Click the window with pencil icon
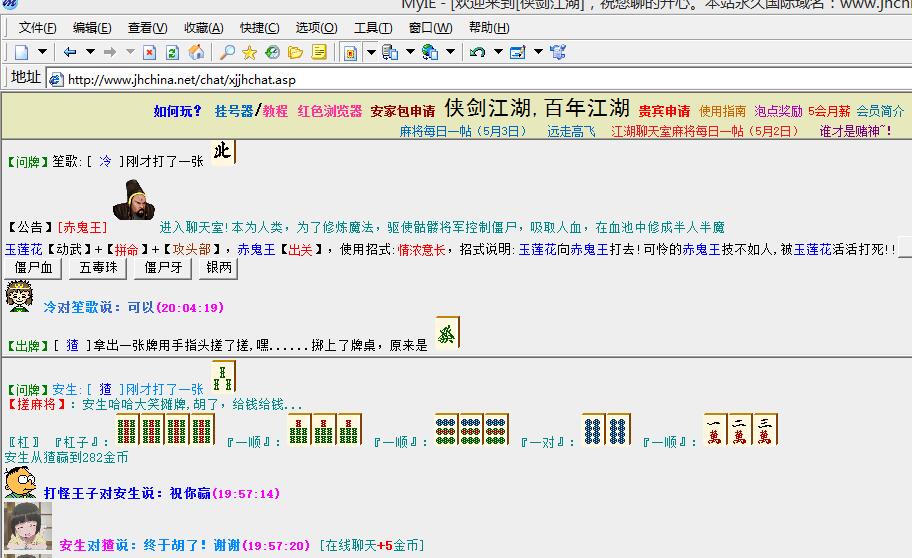This screenshot has width=912, height=558. [x=518, y=52]
